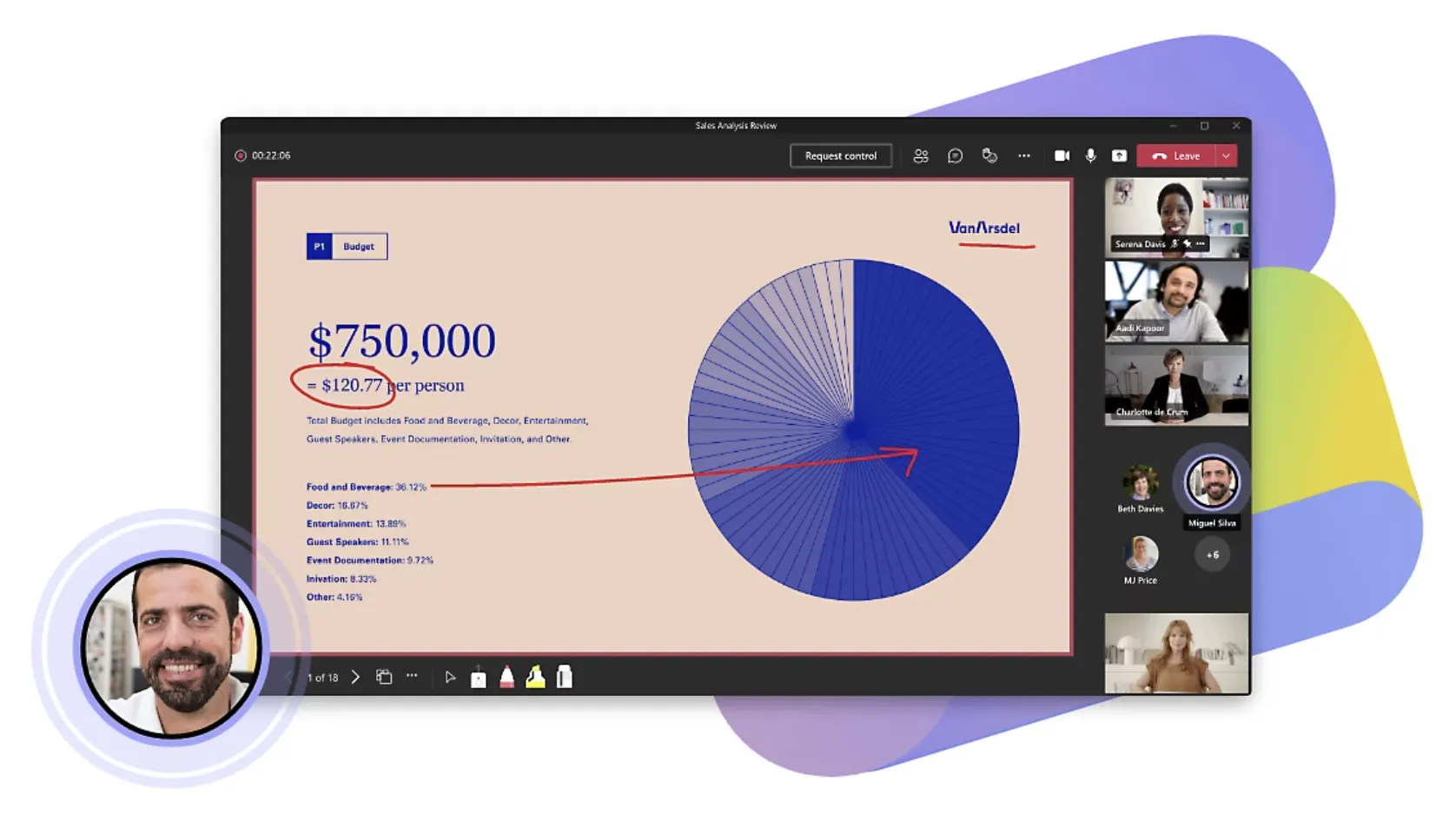Open the slide grid view
The height and width of the screenshot is (815, 1456).
pos(384,677)
